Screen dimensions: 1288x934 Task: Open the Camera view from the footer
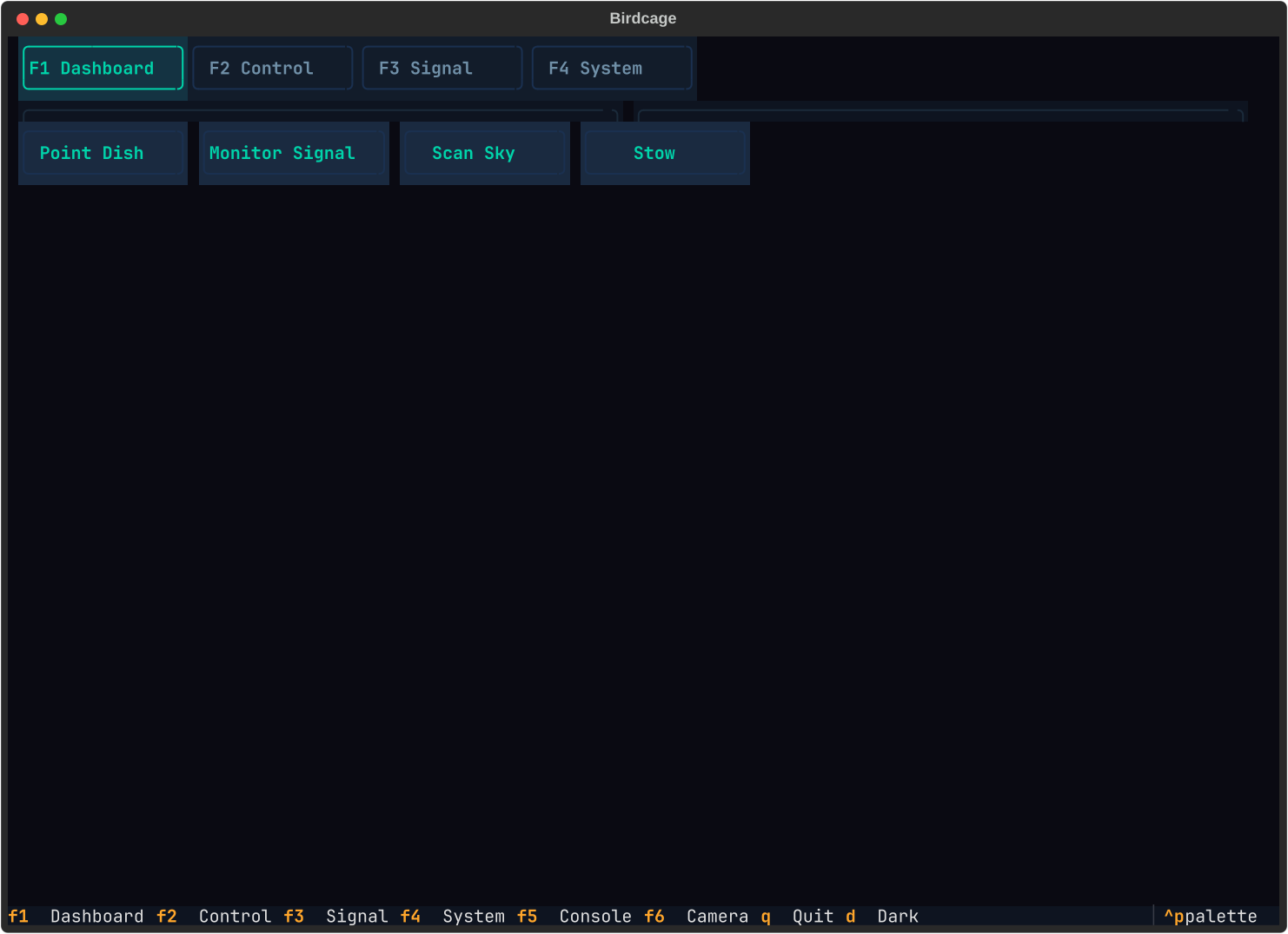717,916
